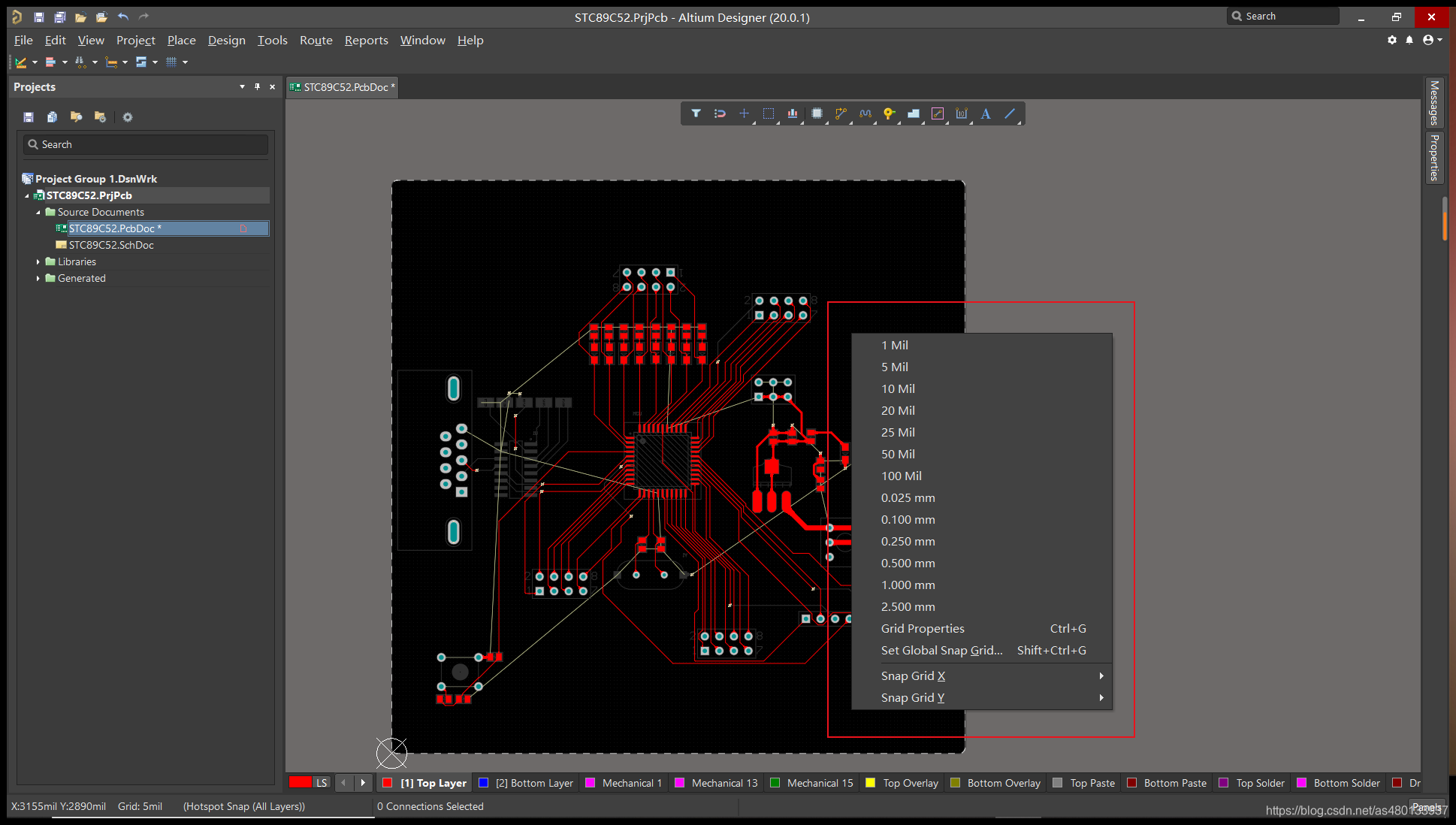Open the grid toolbar dropdown arrow
Screen dimensions: 1456x825
coord(185,62)
